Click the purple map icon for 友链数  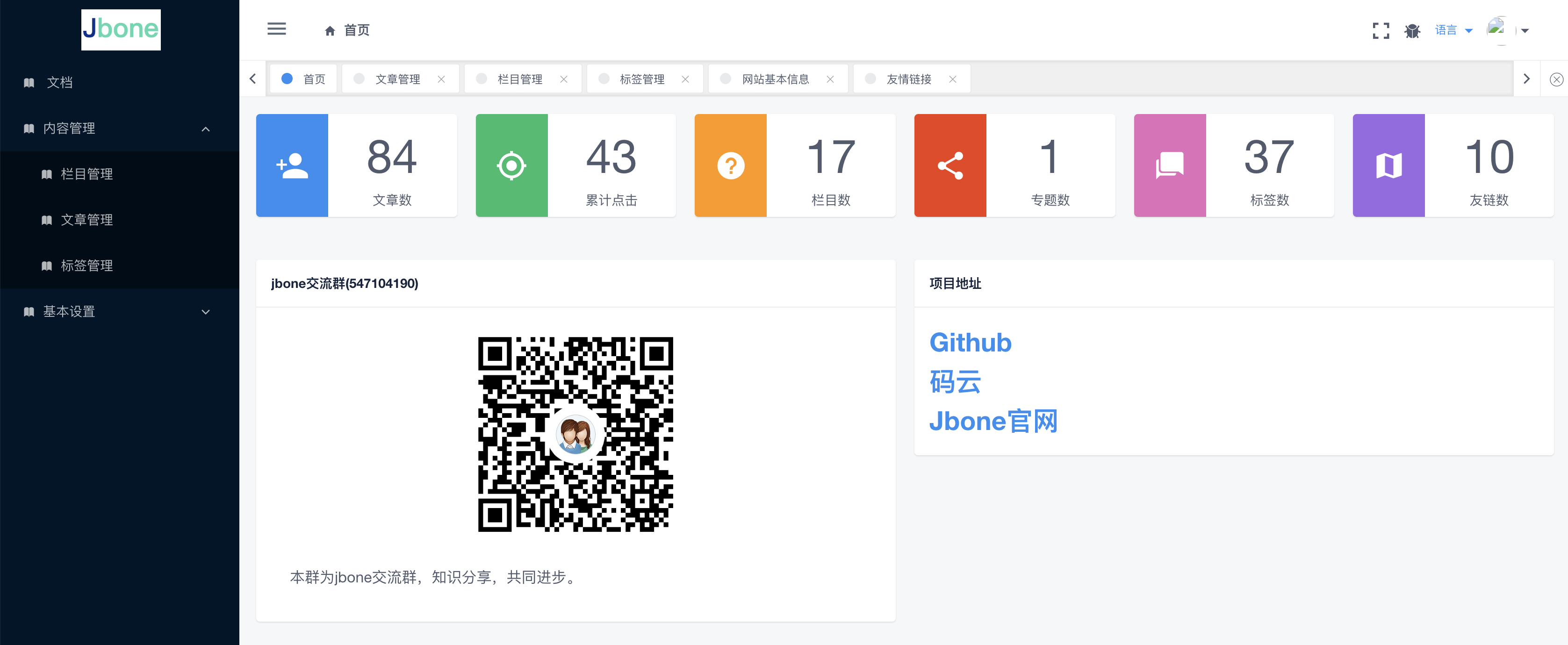(x=1388, y=165)
